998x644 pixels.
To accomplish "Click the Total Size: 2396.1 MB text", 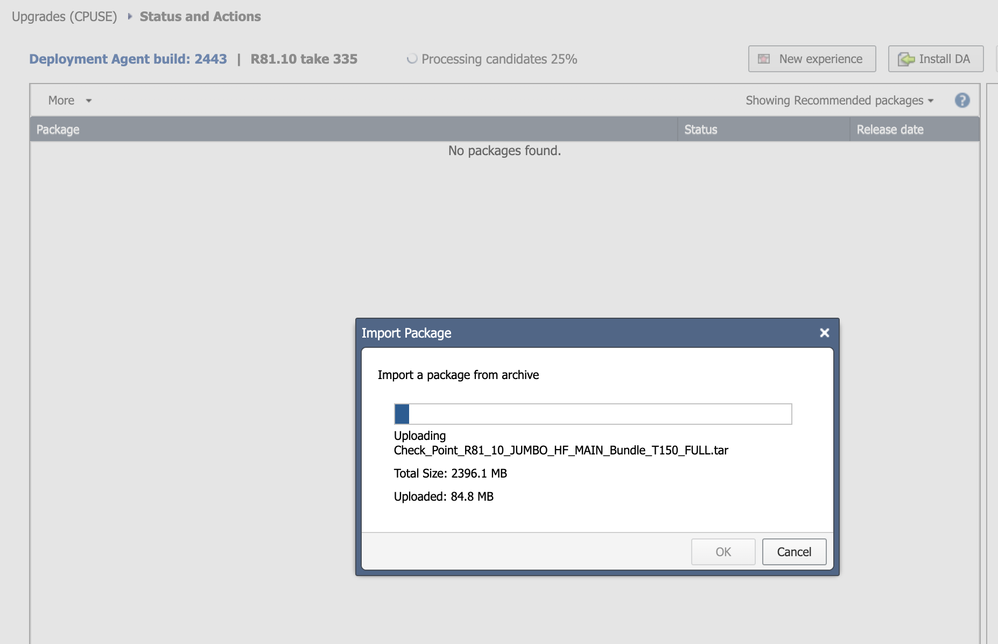I will (451, 473).
